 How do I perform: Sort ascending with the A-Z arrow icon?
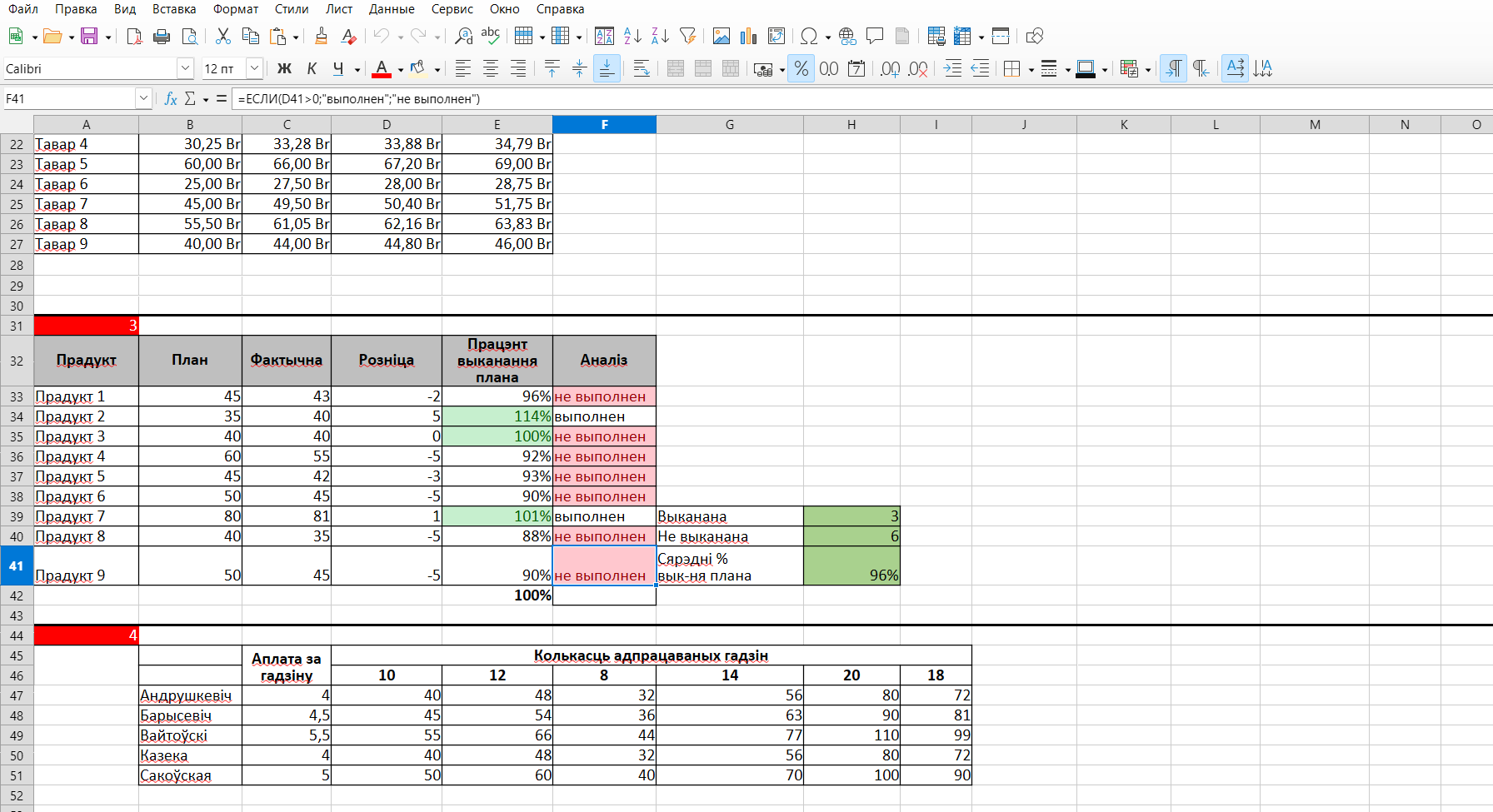[x=633, y=36]
